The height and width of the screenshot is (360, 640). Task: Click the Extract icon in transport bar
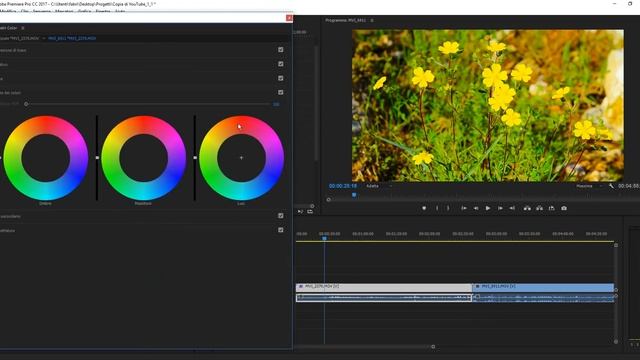(x=540, y=208)
